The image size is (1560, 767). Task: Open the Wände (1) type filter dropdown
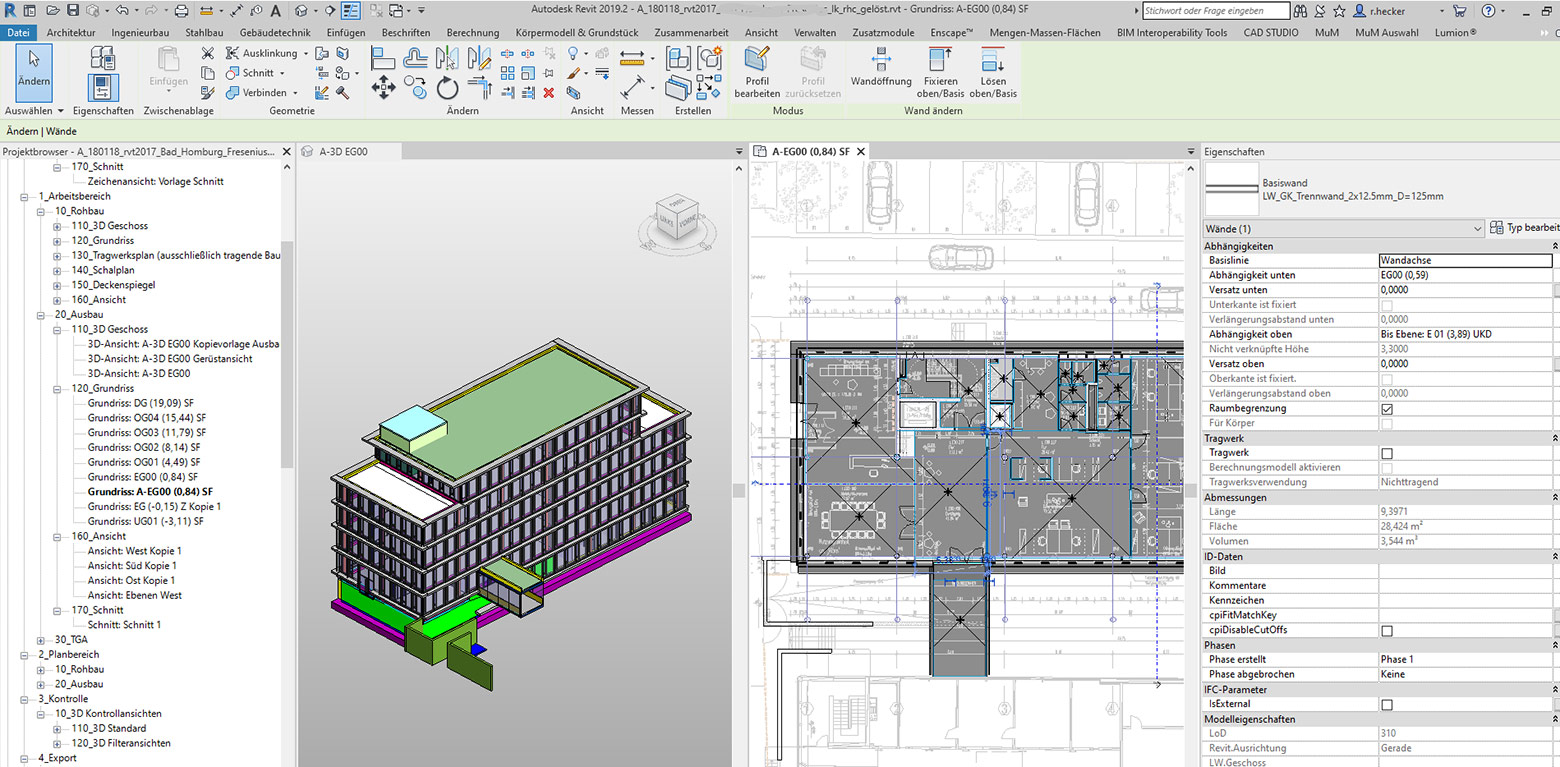tap(1344, 229)
